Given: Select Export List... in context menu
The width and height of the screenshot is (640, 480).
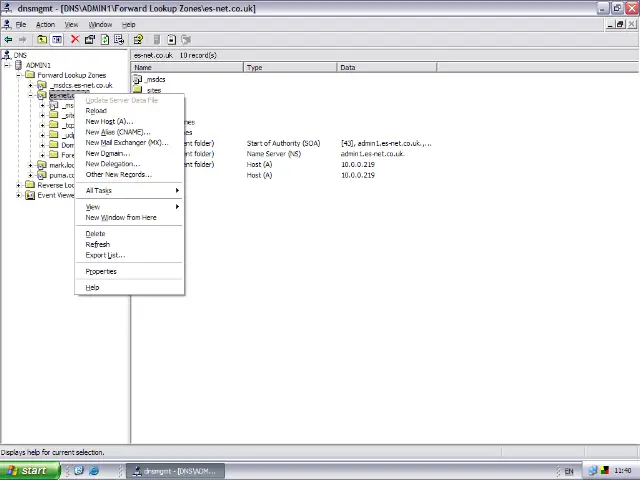Looking at the screenshot, I should [x=129, y=255].
